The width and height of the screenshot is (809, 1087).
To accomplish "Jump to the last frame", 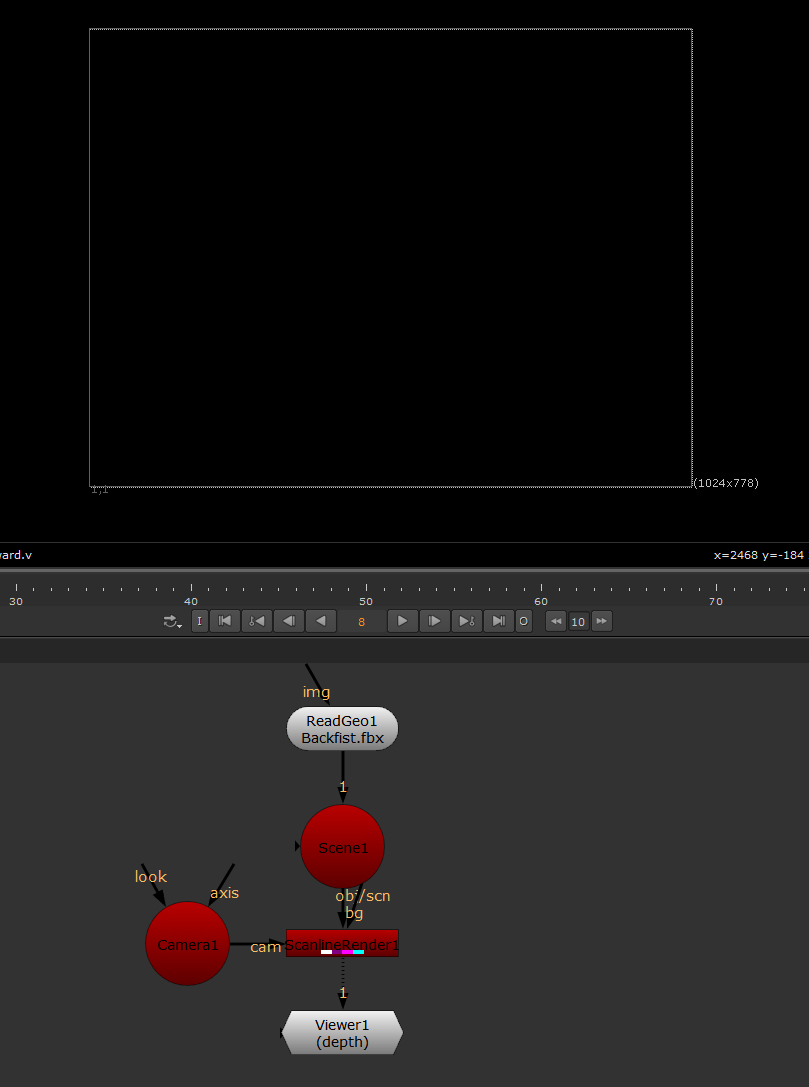I will 498,621.
